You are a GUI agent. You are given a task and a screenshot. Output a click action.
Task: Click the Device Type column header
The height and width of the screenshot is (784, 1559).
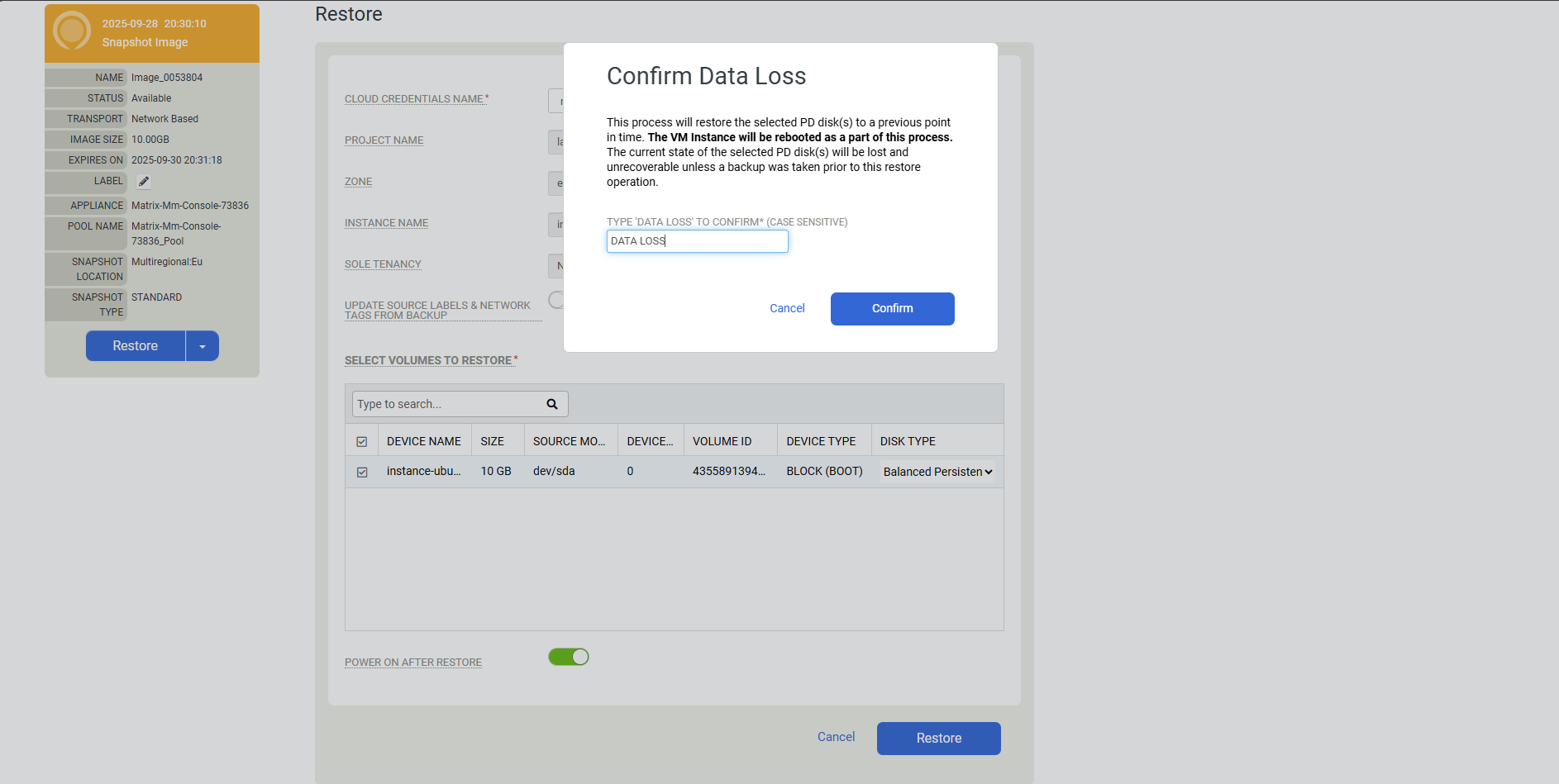(x=821, y=441)
